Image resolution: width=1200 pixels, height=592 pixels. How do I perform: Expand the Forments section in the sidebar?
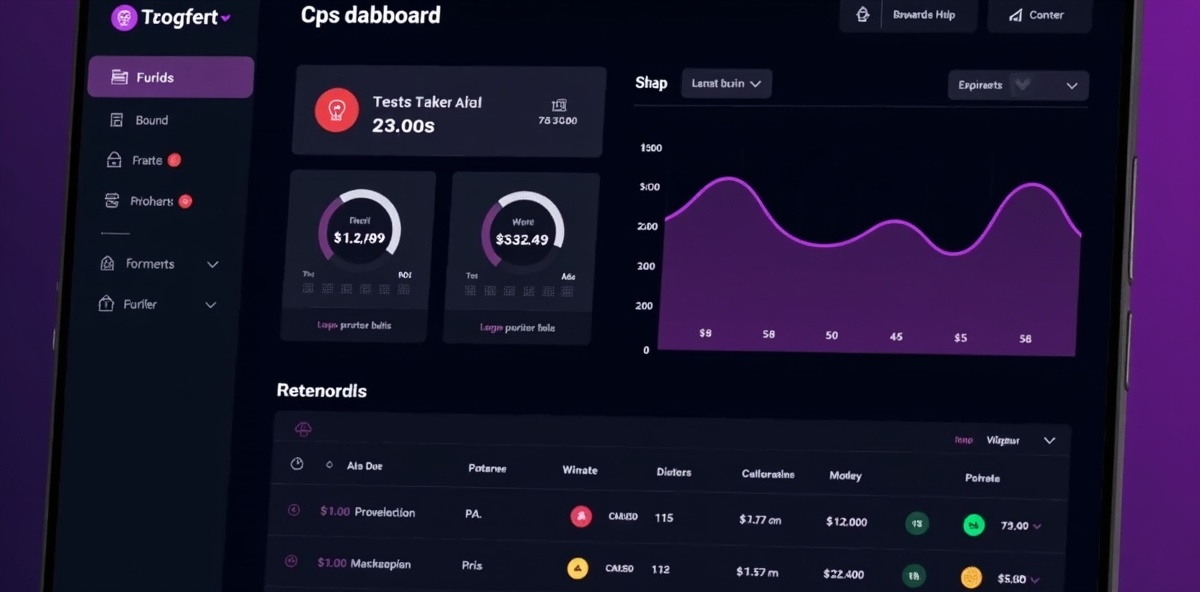(212, 264)
